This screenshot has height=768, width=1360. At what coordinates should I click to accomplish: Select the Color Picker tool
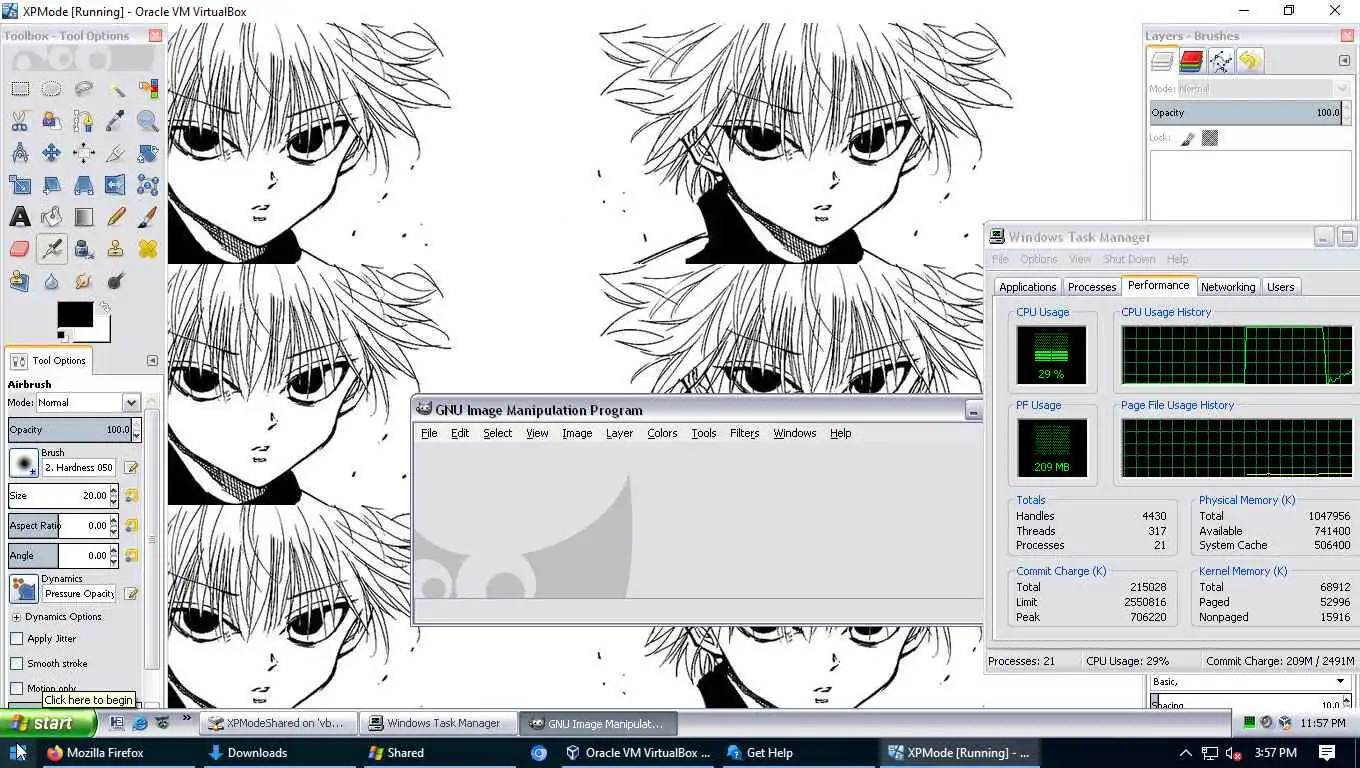point(115,121)
